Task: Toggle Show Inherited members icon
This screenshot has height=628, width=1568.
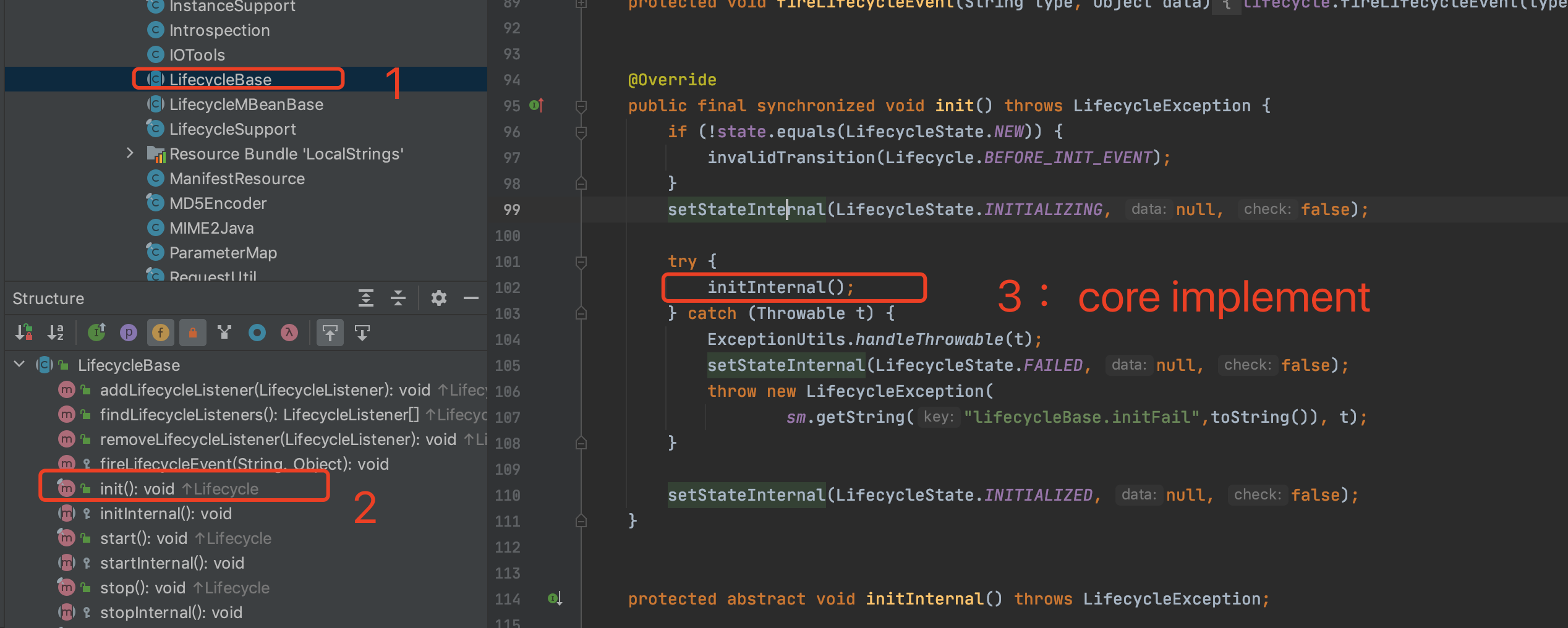Action: [x=97, y=333]
